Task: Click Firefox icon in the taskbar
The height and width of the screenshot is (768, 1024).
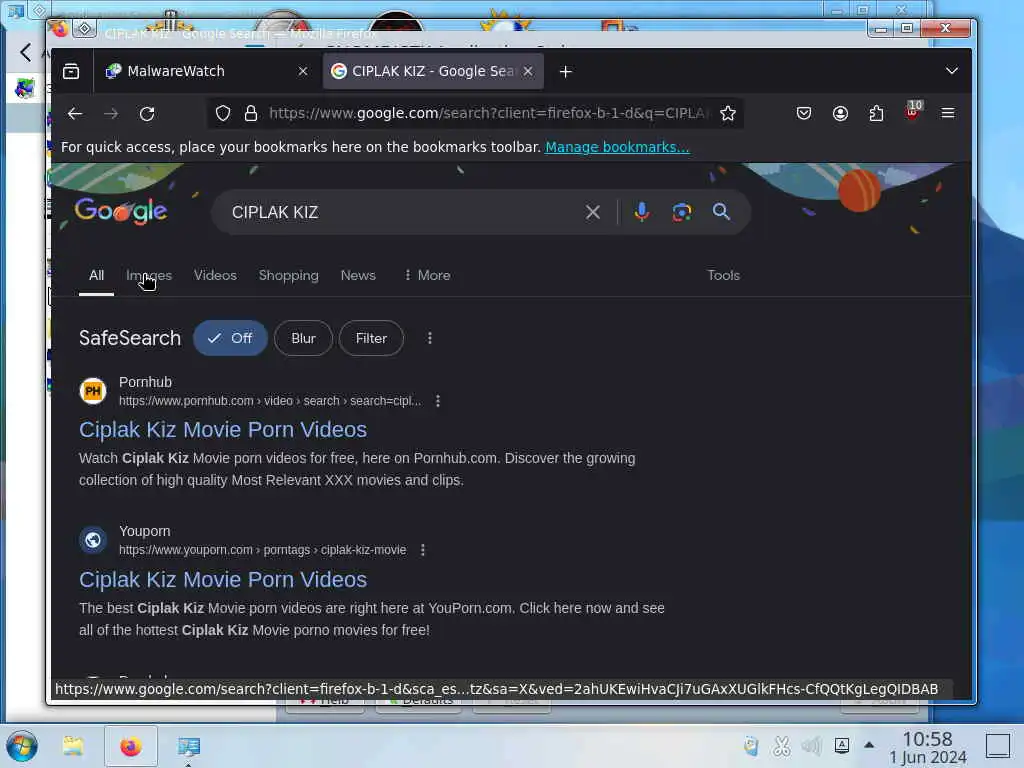Action: [x=131, y=746]
